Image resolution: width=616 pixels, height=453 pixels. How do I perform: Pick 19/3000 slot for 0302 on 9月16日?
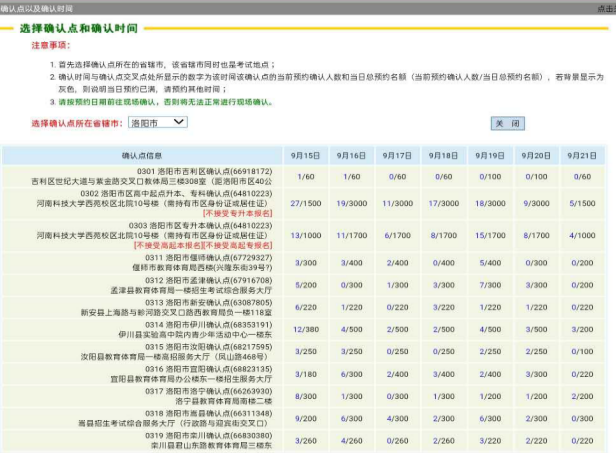[x=352, y=203]
